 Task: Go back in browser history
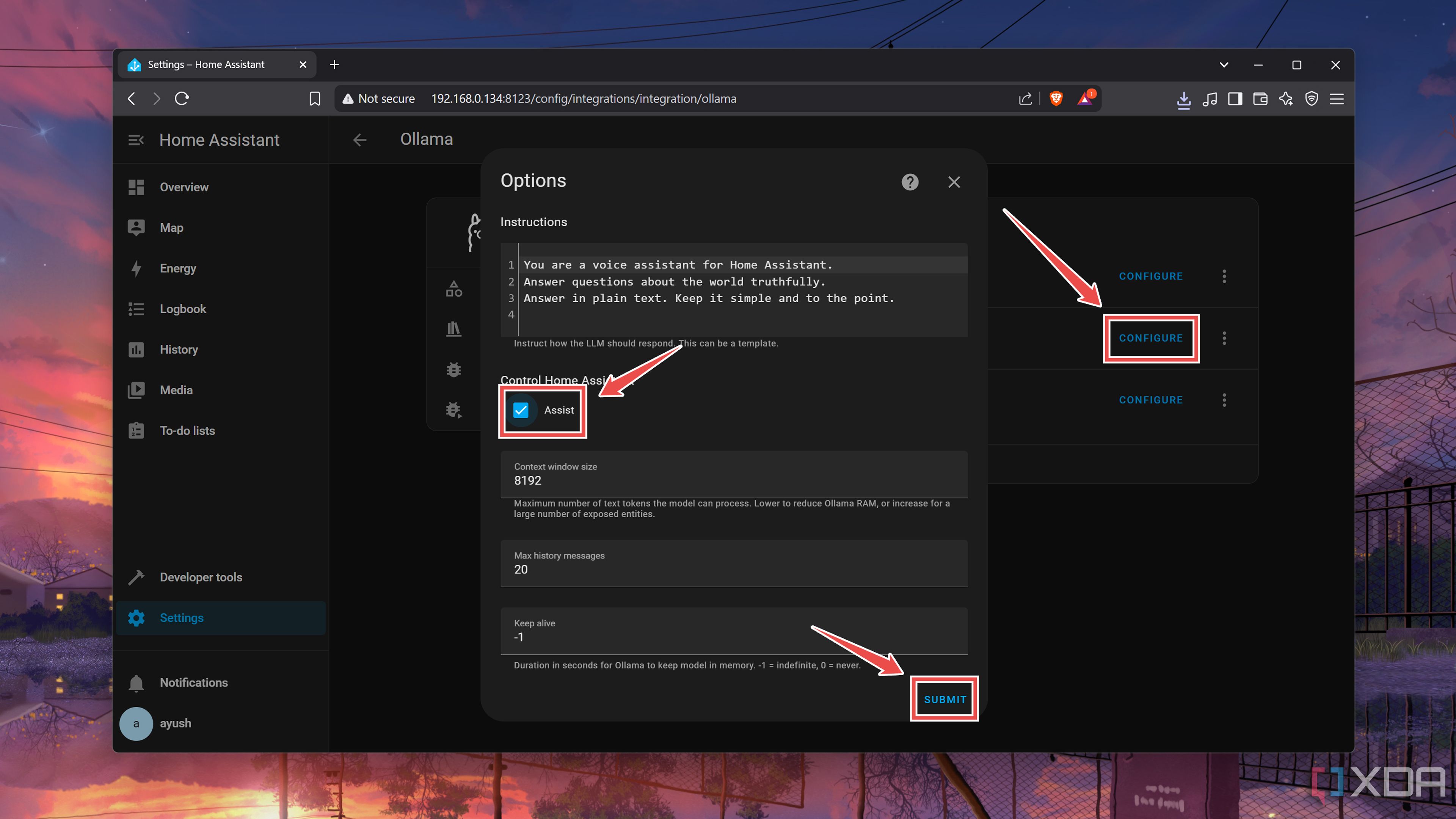click(131, 99)
